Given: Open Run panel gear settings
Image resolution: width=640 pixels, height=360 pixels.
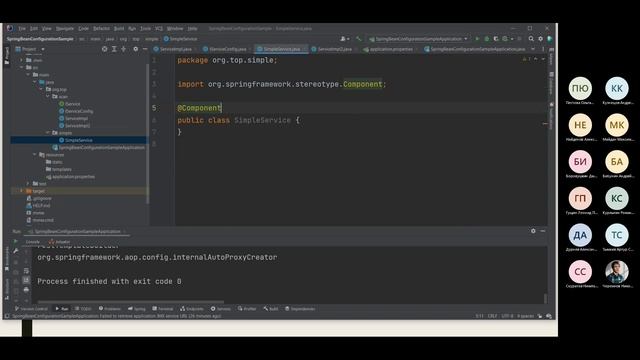Looking at the screenshot, I should 533,231.
